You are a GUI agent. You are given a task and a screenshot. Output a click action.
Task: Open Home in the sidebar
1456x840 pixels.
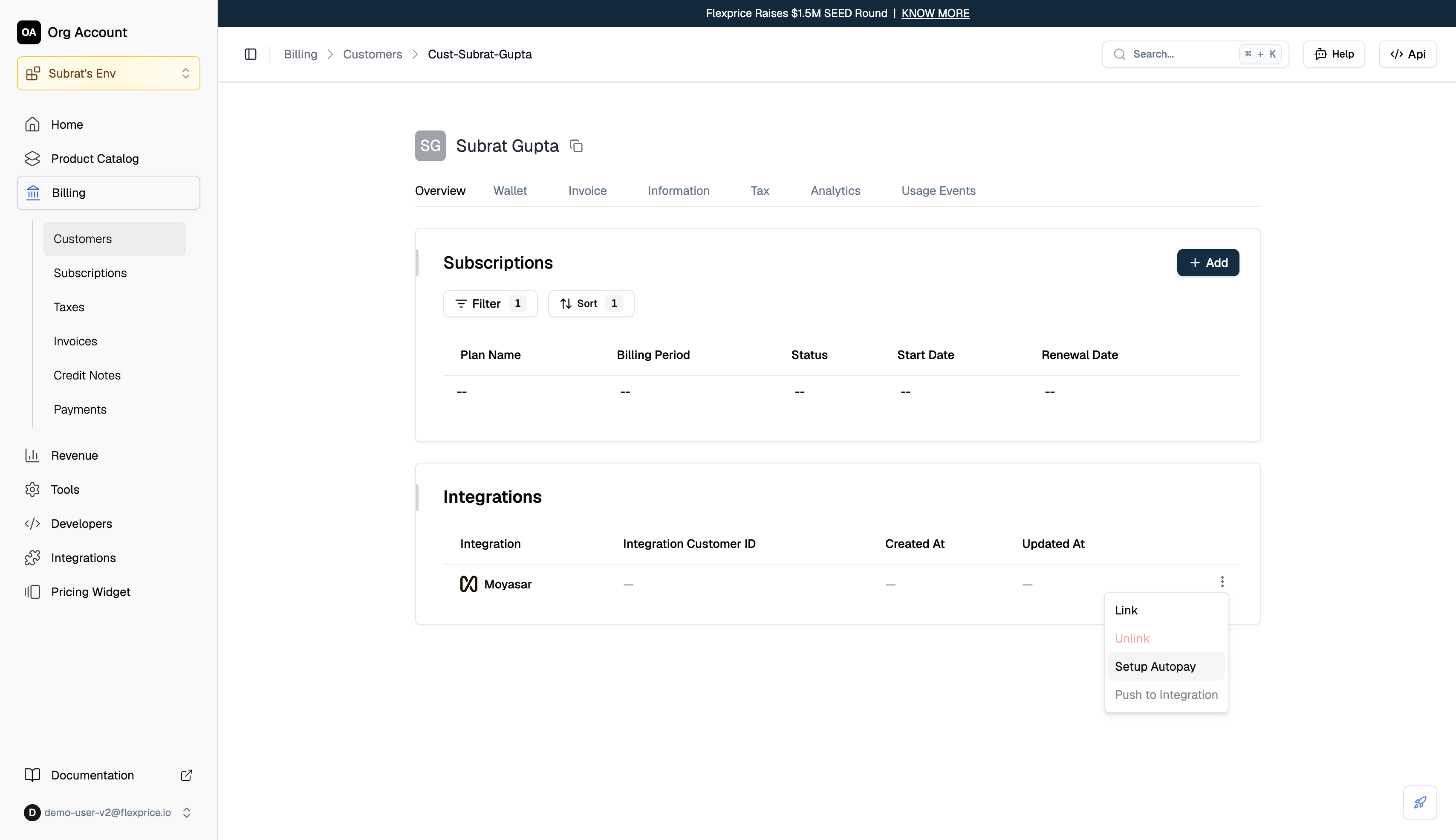pos(108,125)
